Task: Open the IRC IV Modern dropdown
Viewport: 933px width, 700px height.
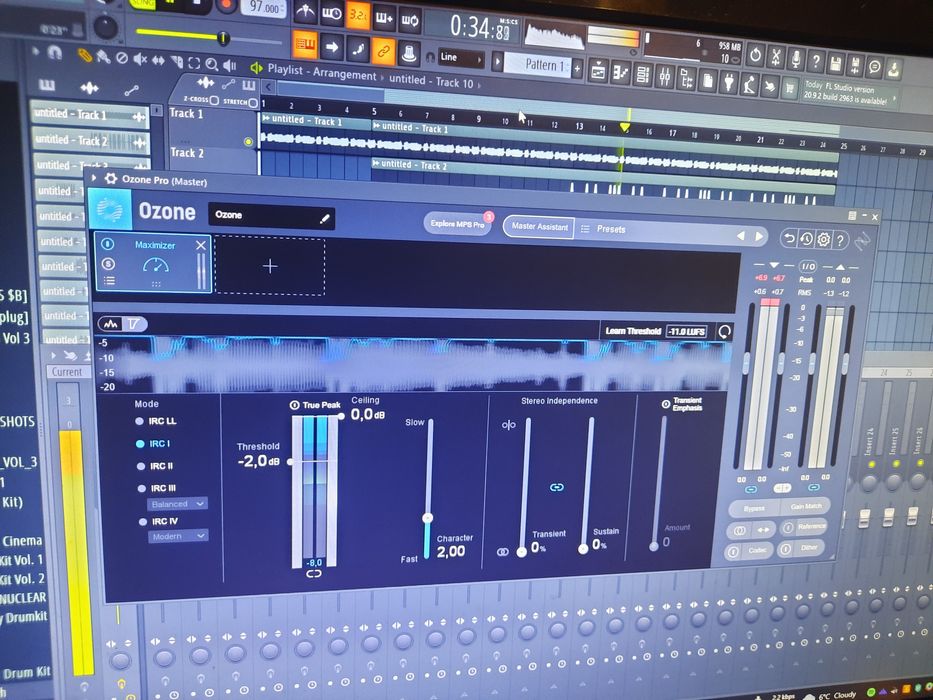Action: 178,536
